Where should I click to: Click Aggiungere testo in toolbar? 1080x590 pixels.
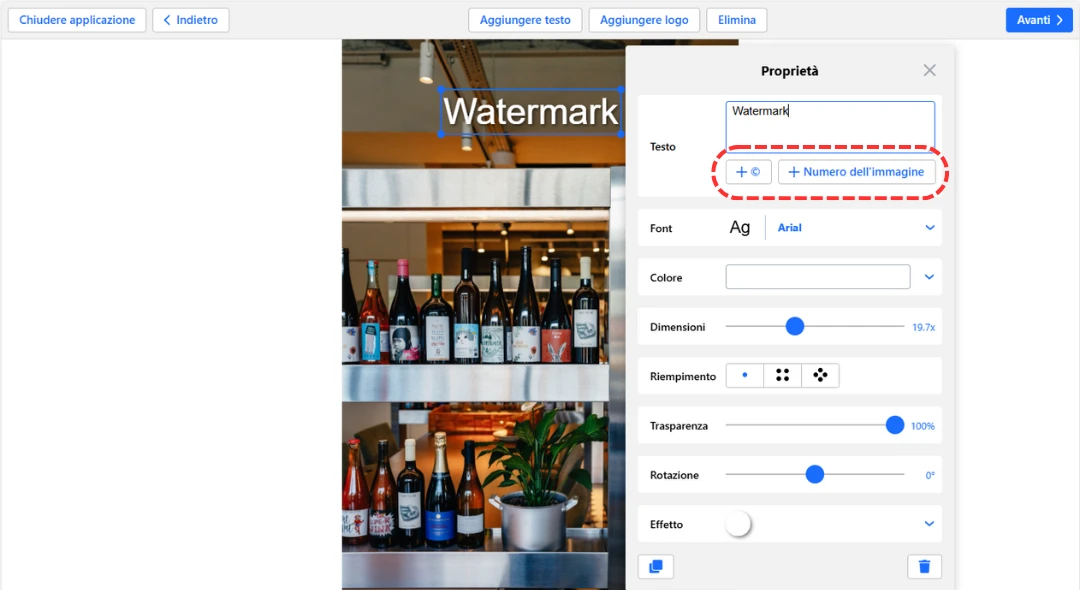[525, 20]
